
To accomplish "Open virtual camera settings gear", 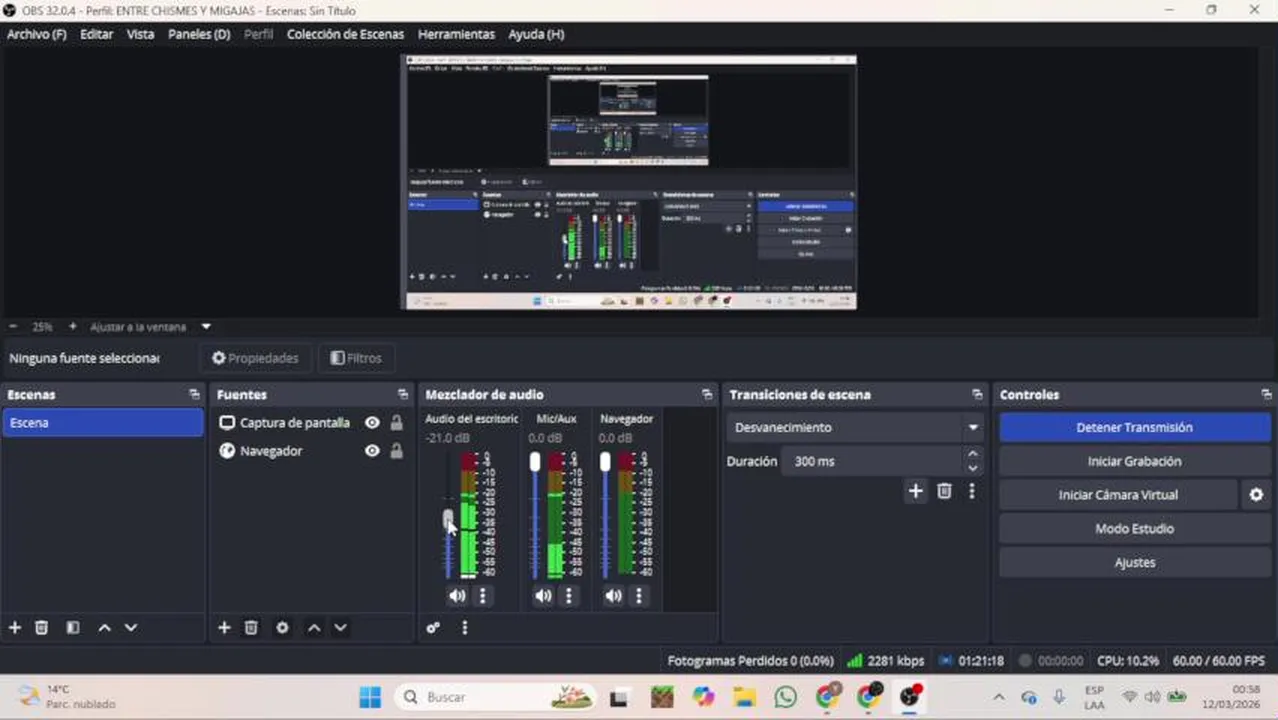I will pos(1256,495).
